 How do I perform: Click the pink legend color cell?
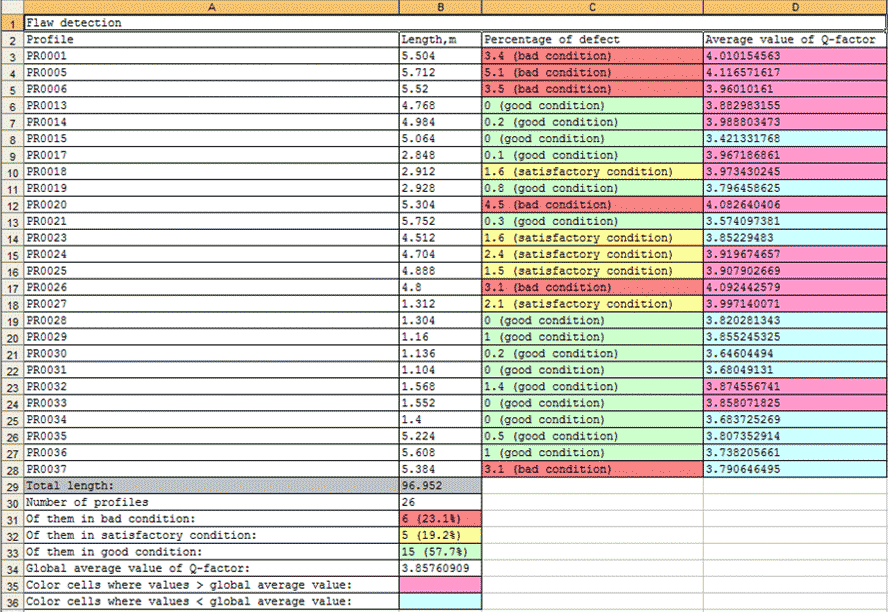pyautogui.click(x=439, y=584)
